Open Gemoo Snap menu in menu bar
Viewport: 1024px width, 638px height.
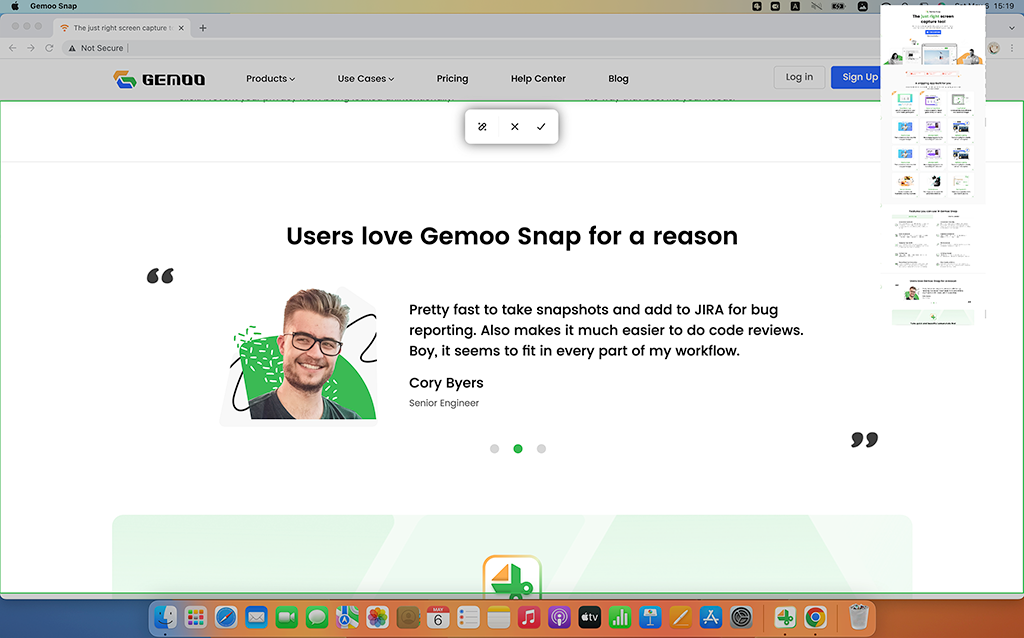point(54,6)
